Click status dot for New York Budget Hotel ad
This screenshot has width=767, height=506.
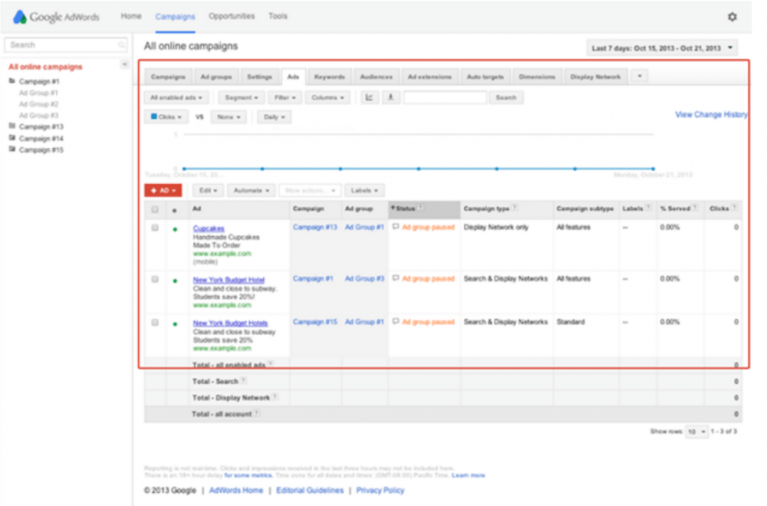coord(175,281)
